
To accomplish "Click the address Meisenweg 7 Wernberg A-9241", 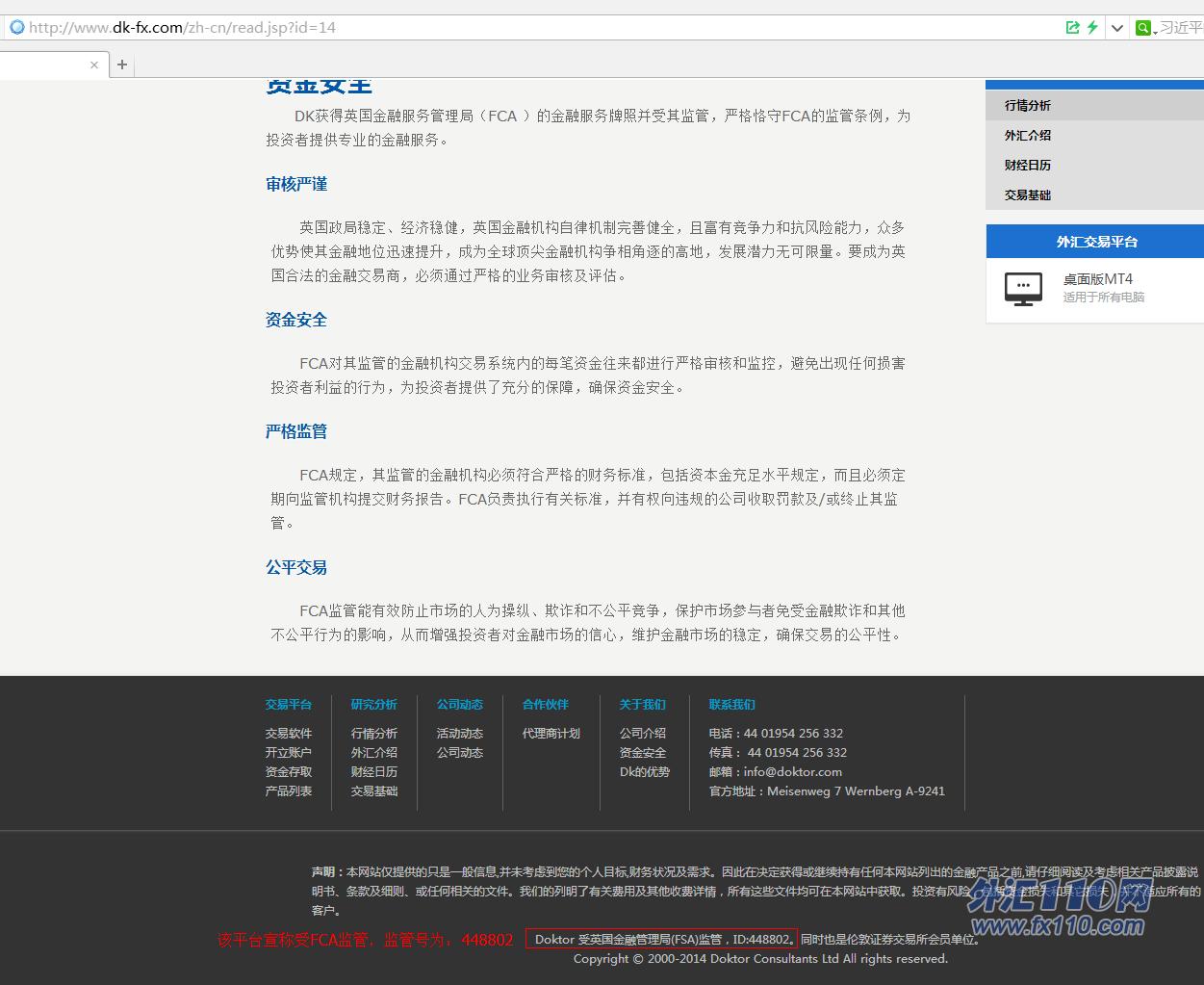I will [857, 791].
